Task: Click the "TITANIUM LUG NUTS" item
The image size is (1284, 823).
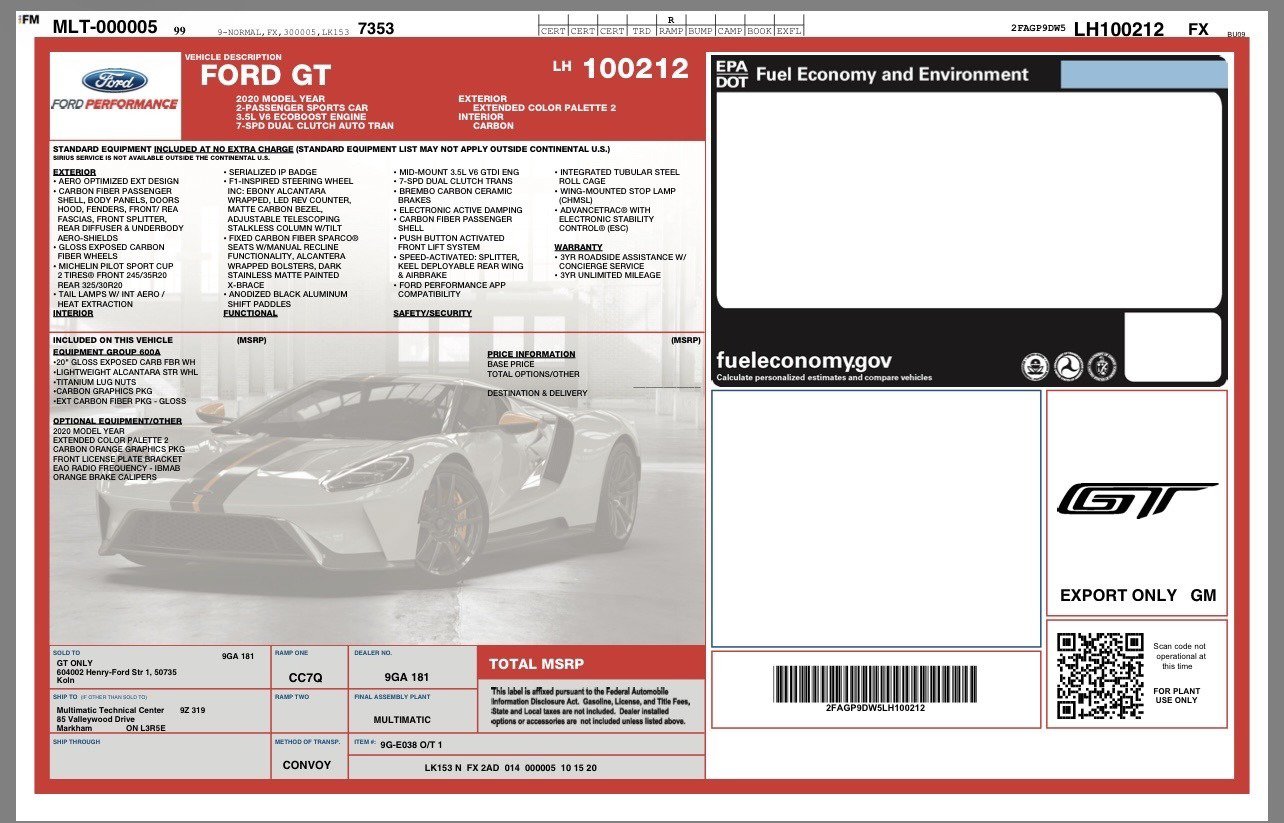Action: coord(95,381)
